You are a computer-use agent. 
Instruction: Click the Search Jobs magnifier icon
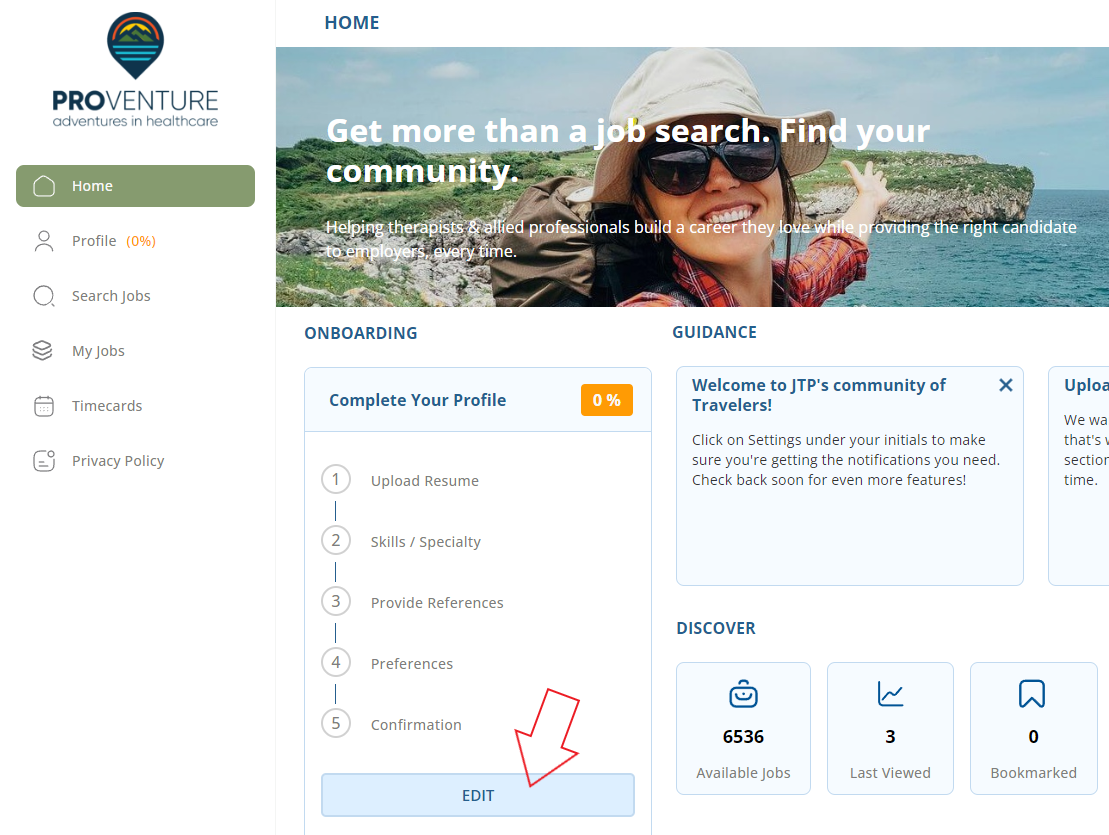(43, 295)
